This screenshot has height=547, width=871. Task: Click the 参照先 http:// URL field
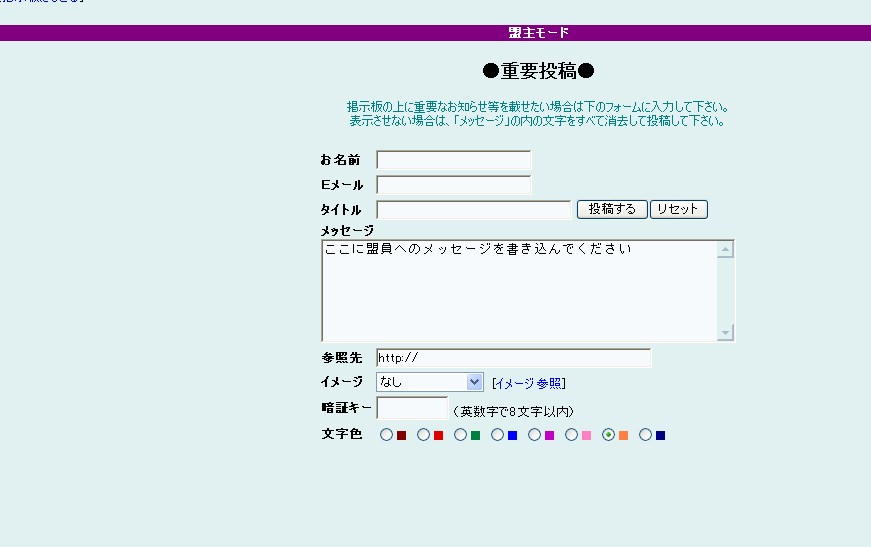513,358
